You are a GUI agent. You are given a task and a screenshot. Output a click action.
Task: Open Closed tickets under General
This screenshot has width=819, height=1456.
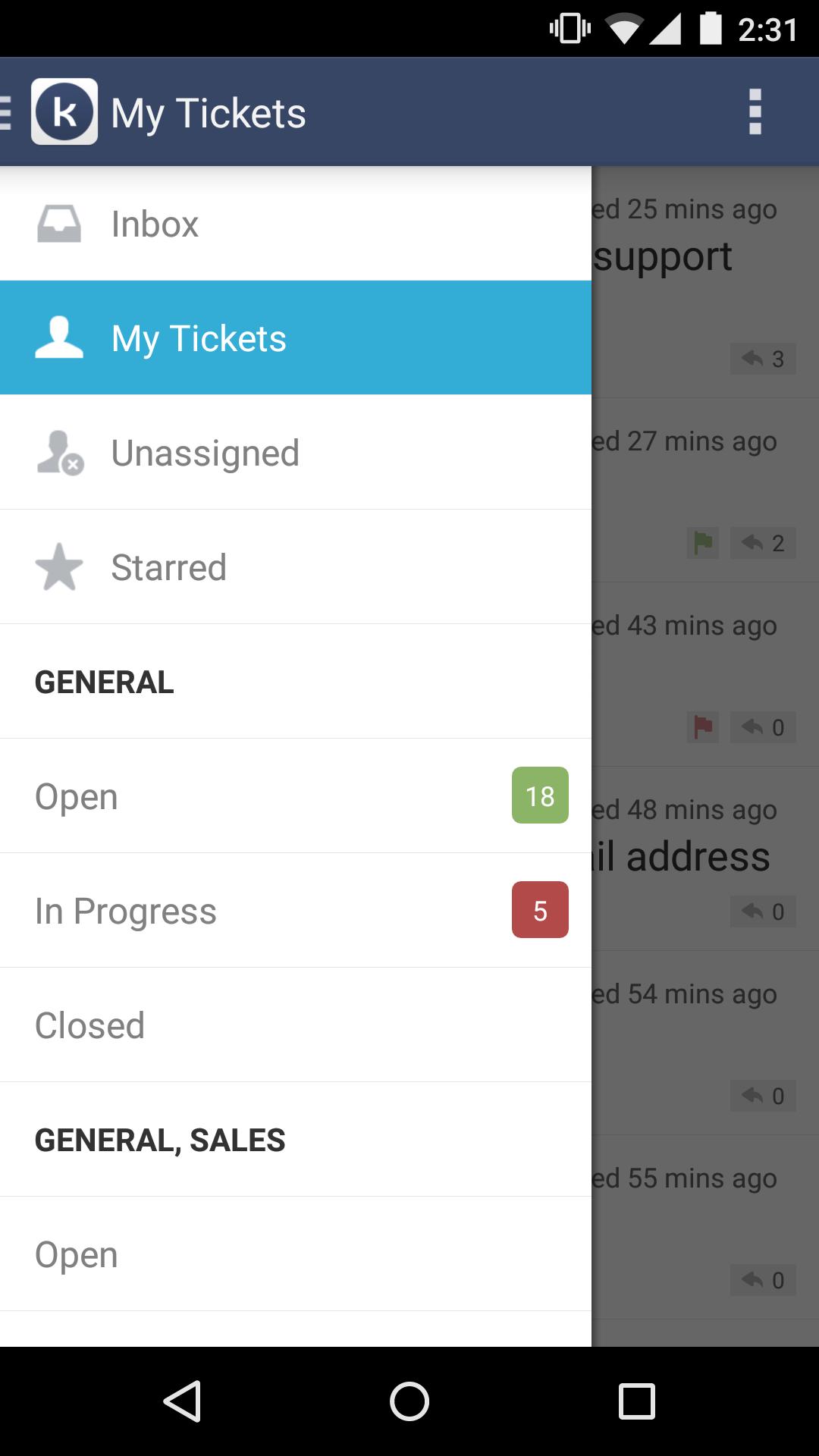[89, 1025]
